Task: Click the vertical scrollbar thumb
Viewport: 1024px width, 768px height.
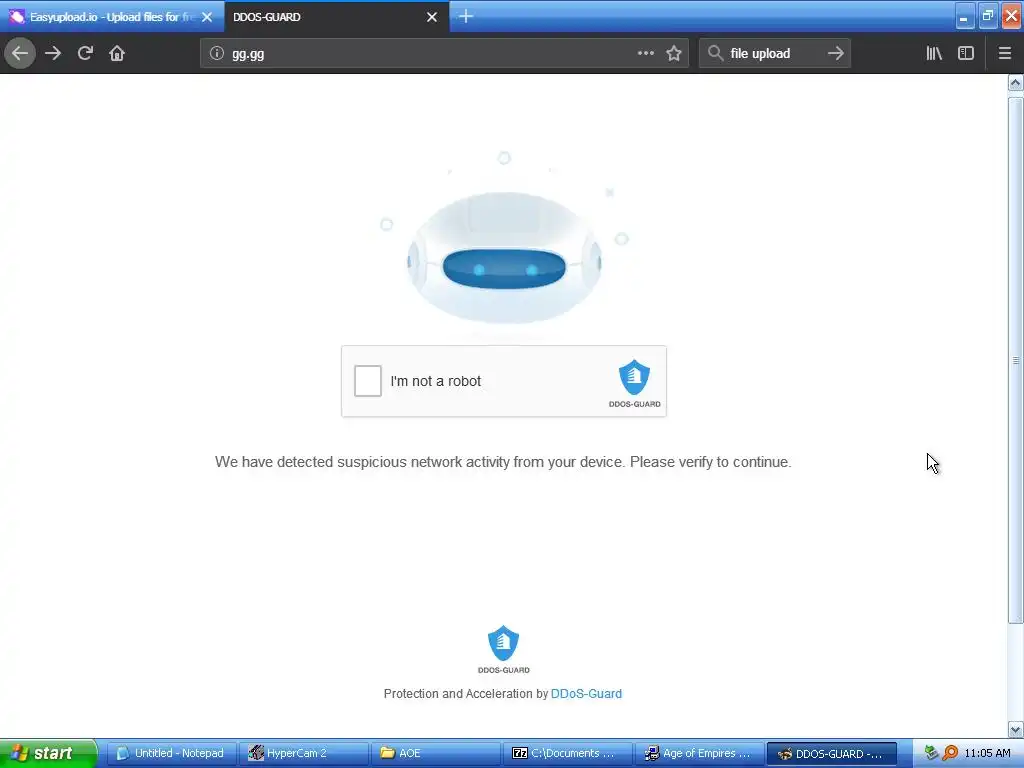Action: pyautogui.click(x=1015, y=360)
